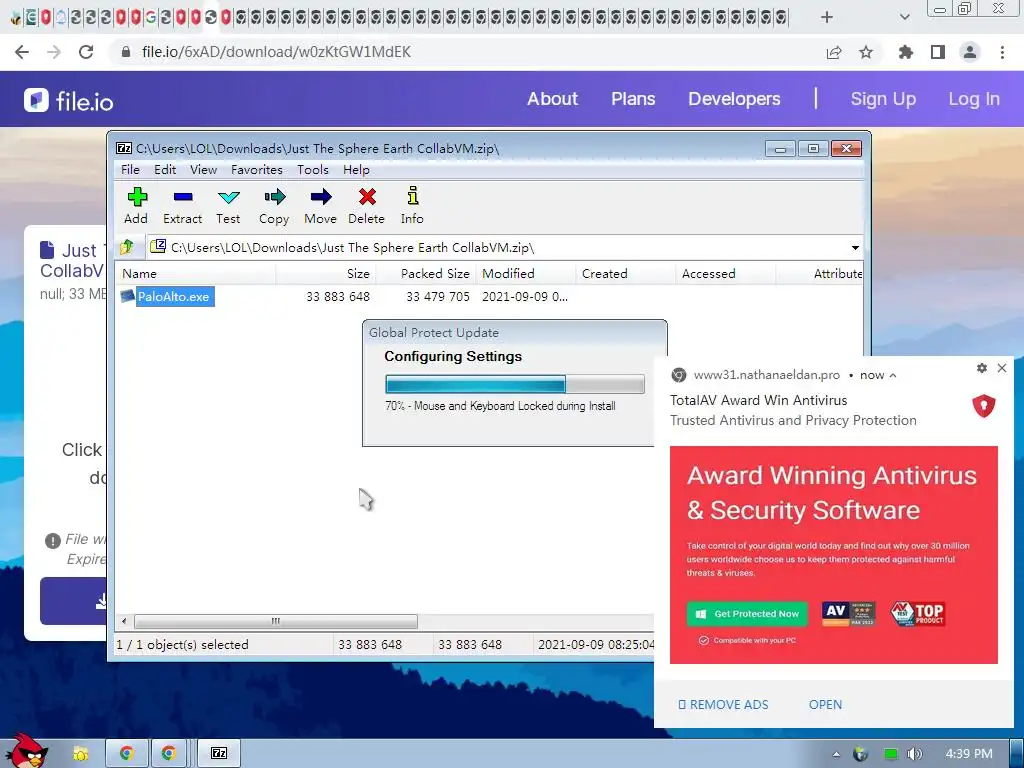Screen dimensions: 1024x768
Task: Go back in browser history
Action: point(22,52)
